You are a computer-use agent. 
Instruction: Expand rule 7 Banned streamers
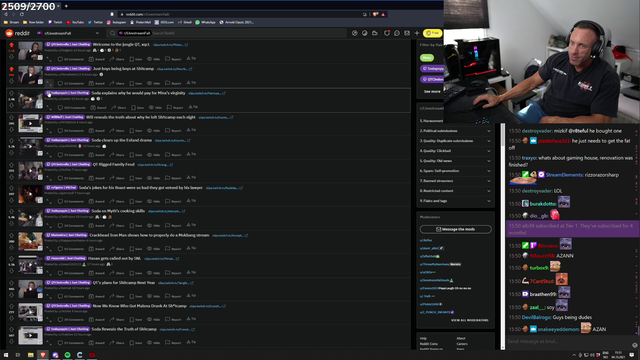pyautogui.click(x=456, y=181)
